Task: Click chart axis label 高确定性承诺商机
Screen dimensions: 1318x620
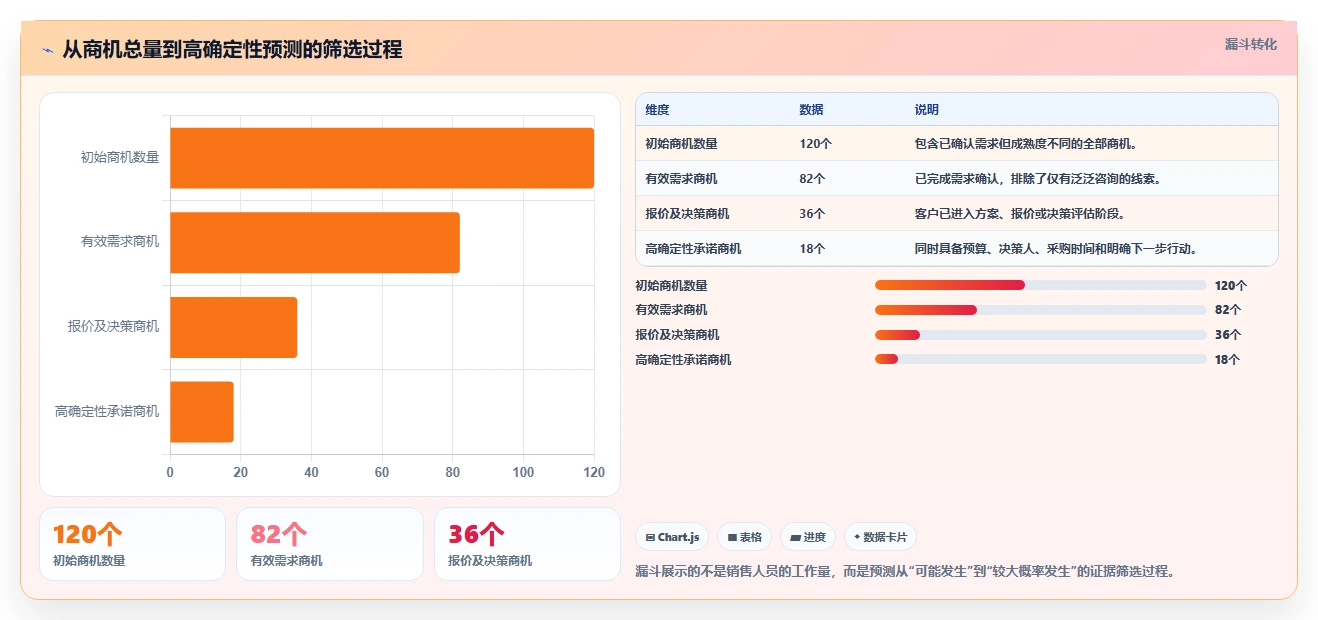Action: coord(107,411)
